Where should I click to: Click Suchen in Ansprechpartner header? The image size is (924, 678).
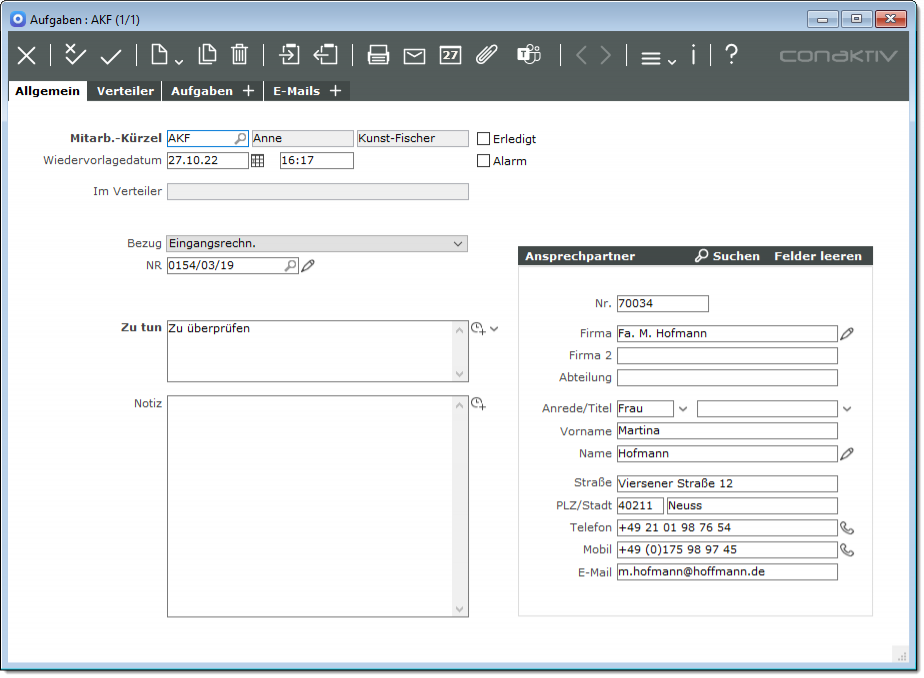727,256
